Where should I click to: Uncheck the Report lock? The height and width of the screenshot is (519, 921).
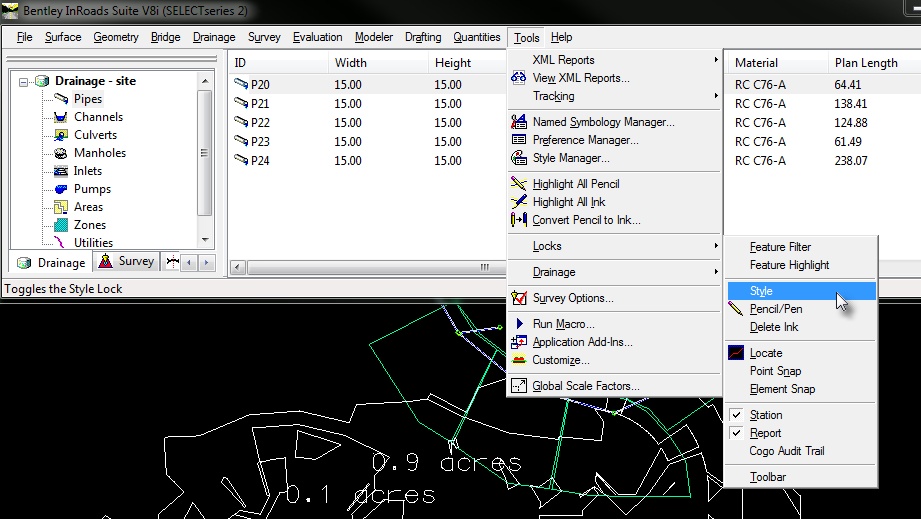[x=801, y=433]
